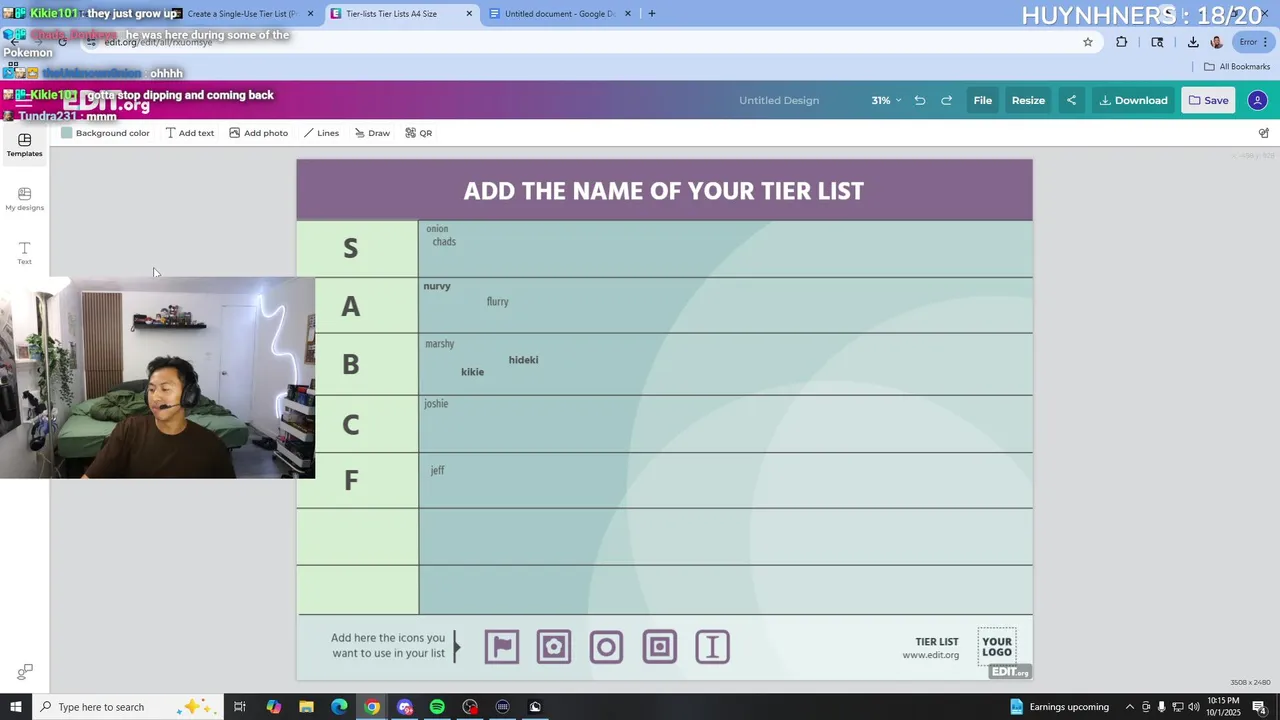This screenshot has width=1280, height=720.
Task: Select the flag icon on the template
Action: click(502, 647)
